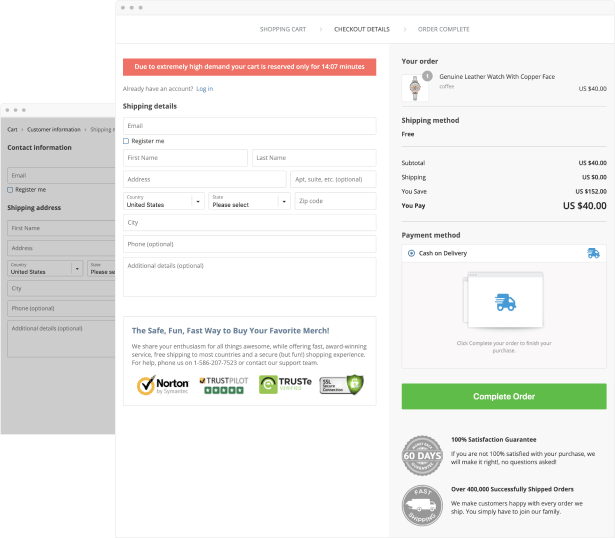Open the Country dropdown showing United States
Image resolution: width=615 pixels, height=538 pixels.
tap(164, 201)
